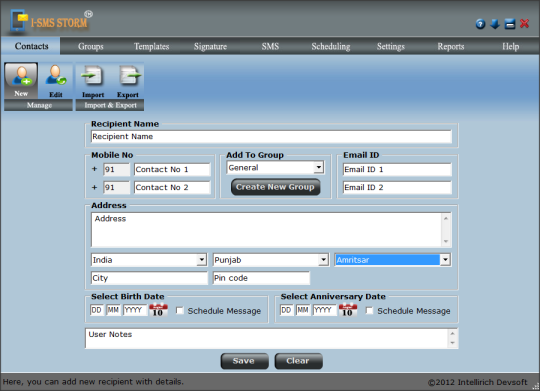The height and width of the screenshot is (391, 540).
Task: Click the anniversary DD field
Action: pyautogui.click(x=286, y=310)
